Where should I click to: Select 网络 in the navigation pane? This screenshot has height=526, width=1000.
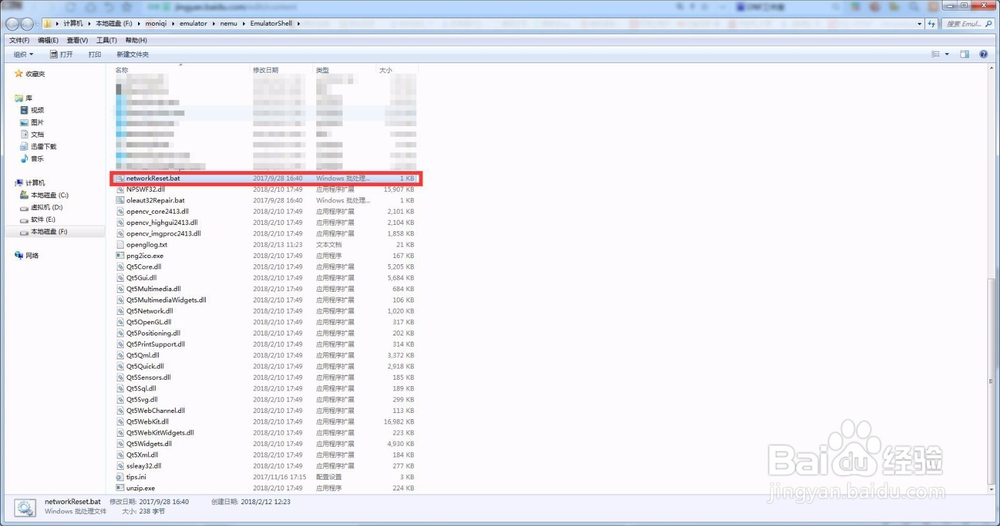[27, 256]
